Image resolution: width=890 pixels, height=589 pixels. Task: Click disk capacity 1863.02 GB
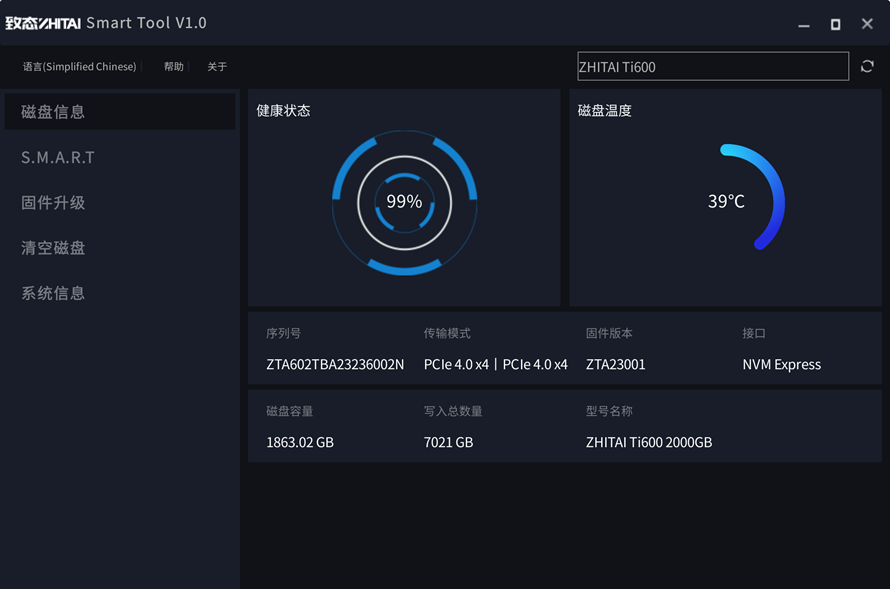tap(300, 442)
